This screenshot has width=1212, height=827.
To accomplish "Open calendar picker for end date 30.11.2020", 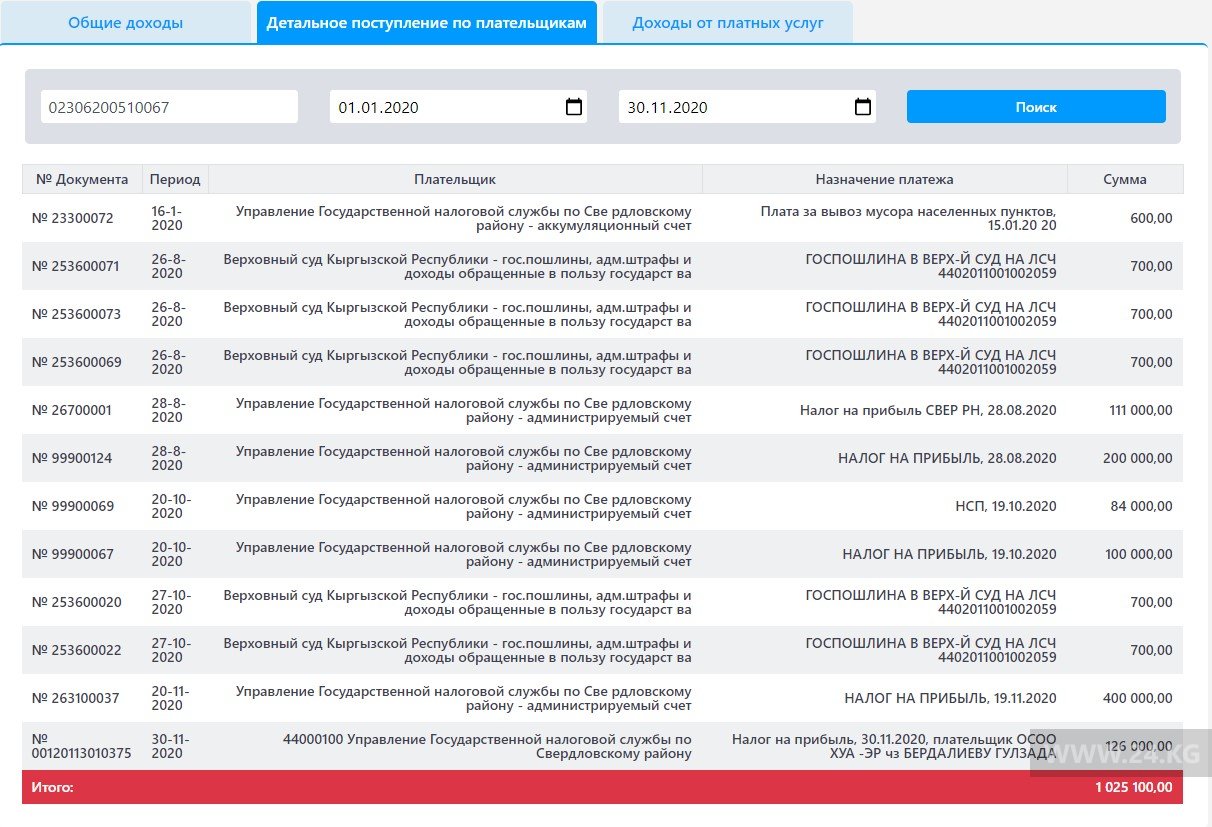I will (863, 107).
